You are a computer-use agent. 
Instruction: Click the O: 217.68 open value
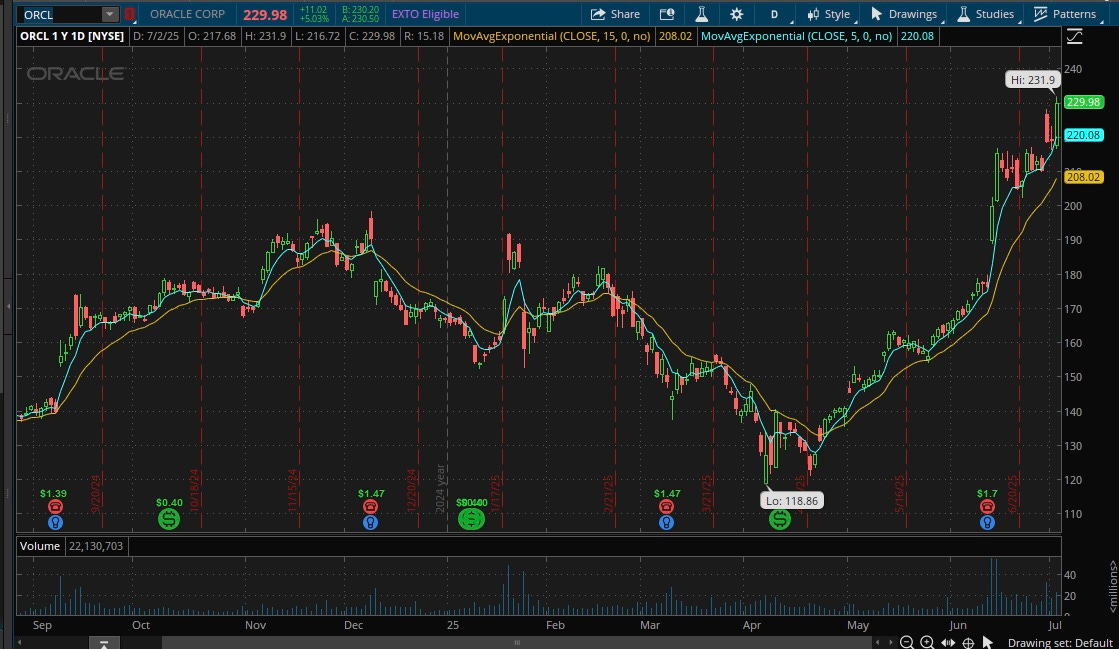point(211,36)
